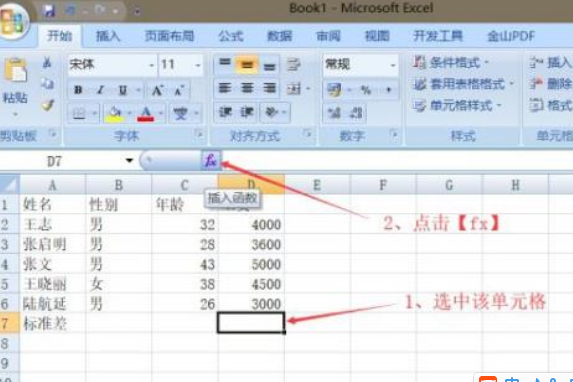The width and height of the screenshot is (573, 382).
Task: Open the font size dropdown 11
Action: pyautogui.click(x=198, y=65)
